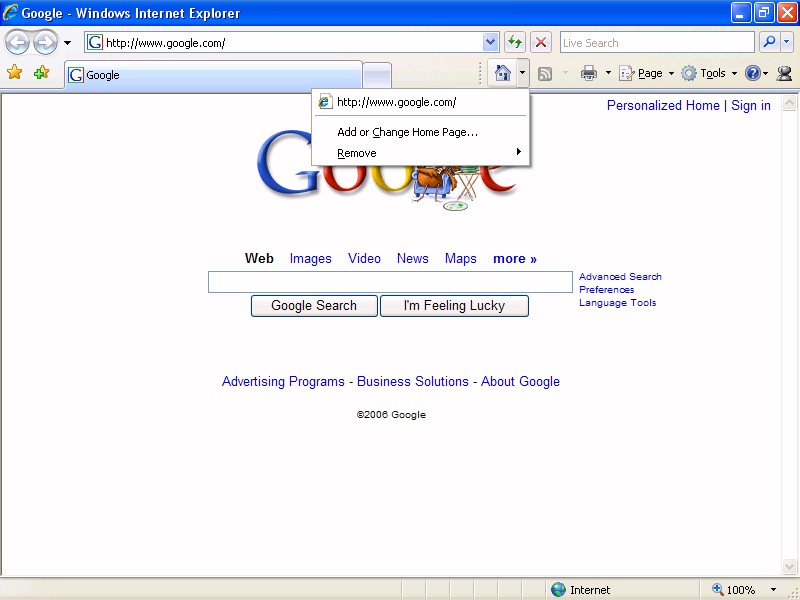Click the Live Search magnifier button
Screen dimensions: 800x600
coord(769,42)
